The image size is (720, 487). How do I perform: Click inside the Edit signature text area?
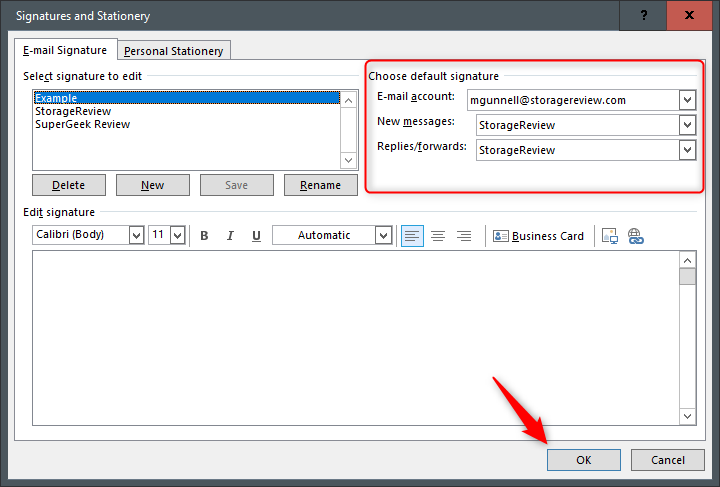click(355, 338)
